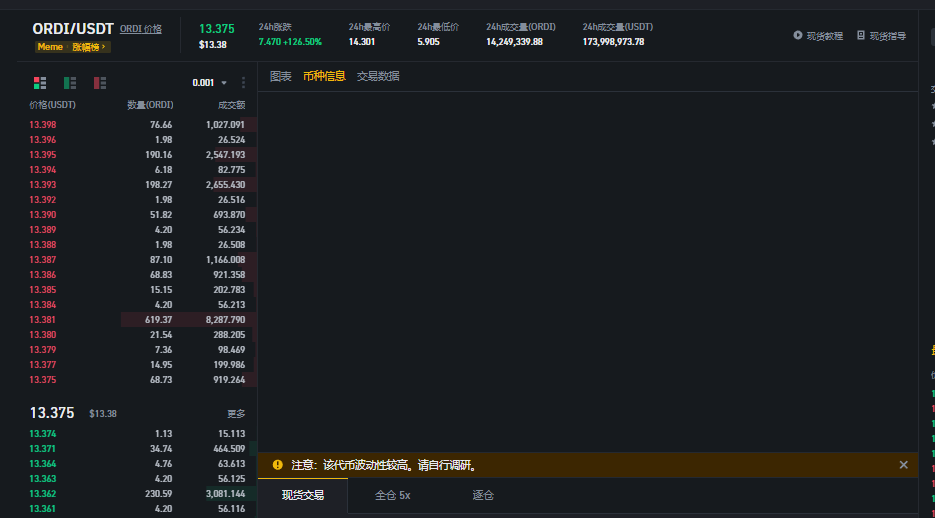Image resolution: width=935 pixels, height=518 pixels.
Task: Click the guide book icon beside 现货指导
Action: click(x=861, y=36)
